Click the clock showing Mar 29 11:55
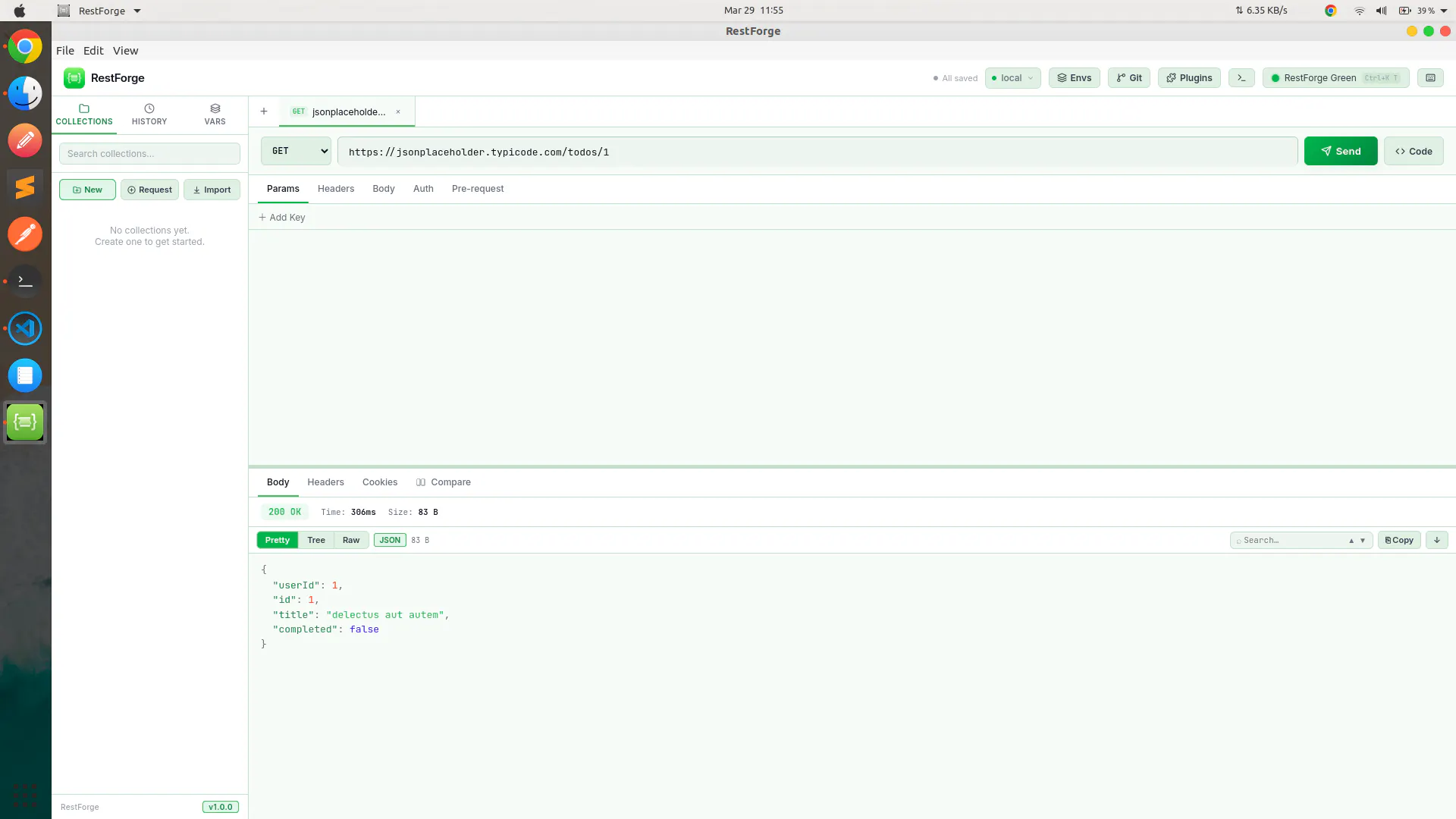1456x819 pixels. click(754, 11)
